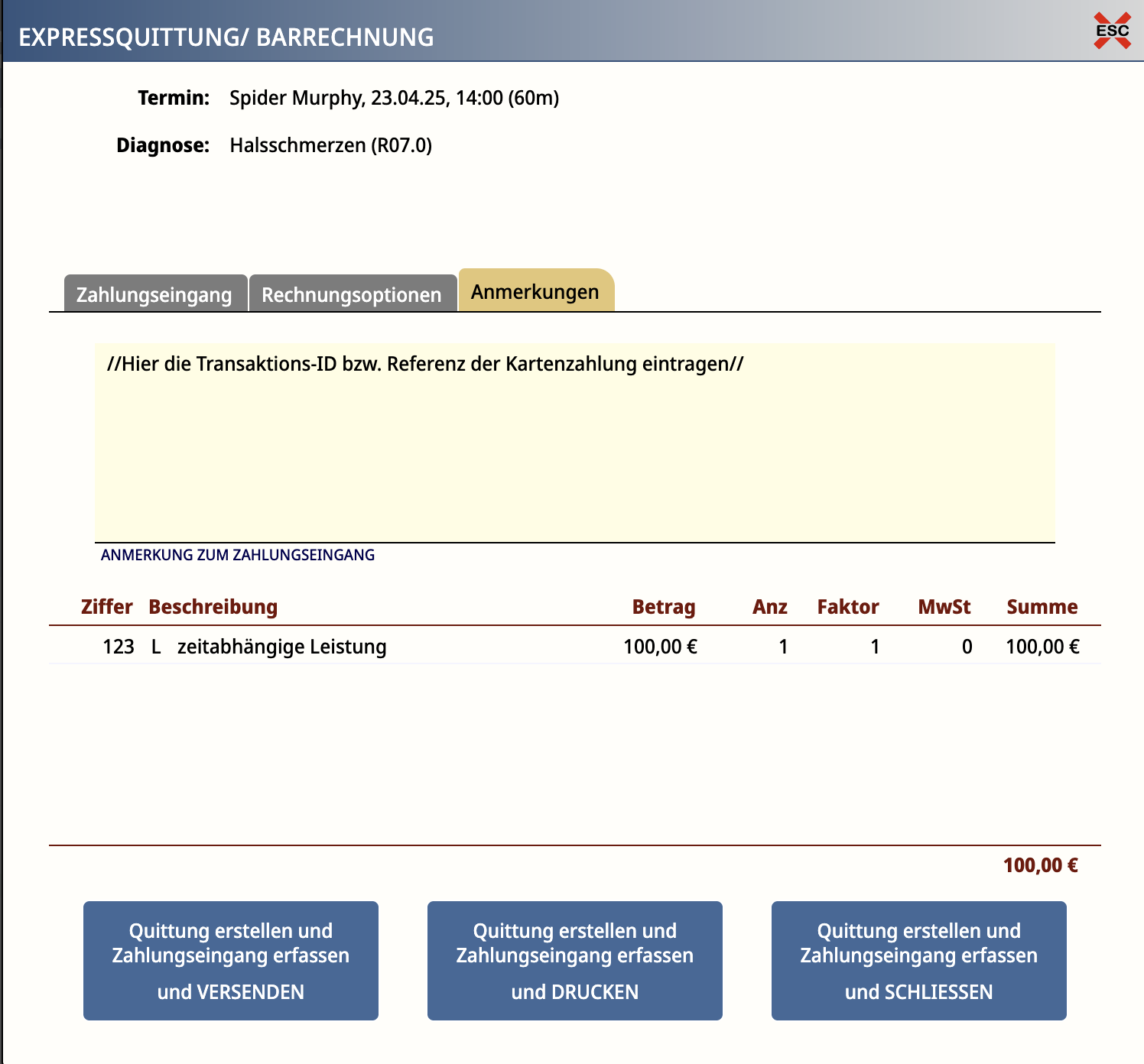Click the diagnosis 'Halsschmerzen (R07.0)'
This screenshot has width=1144, height=1064.
[x=331, y=145]
